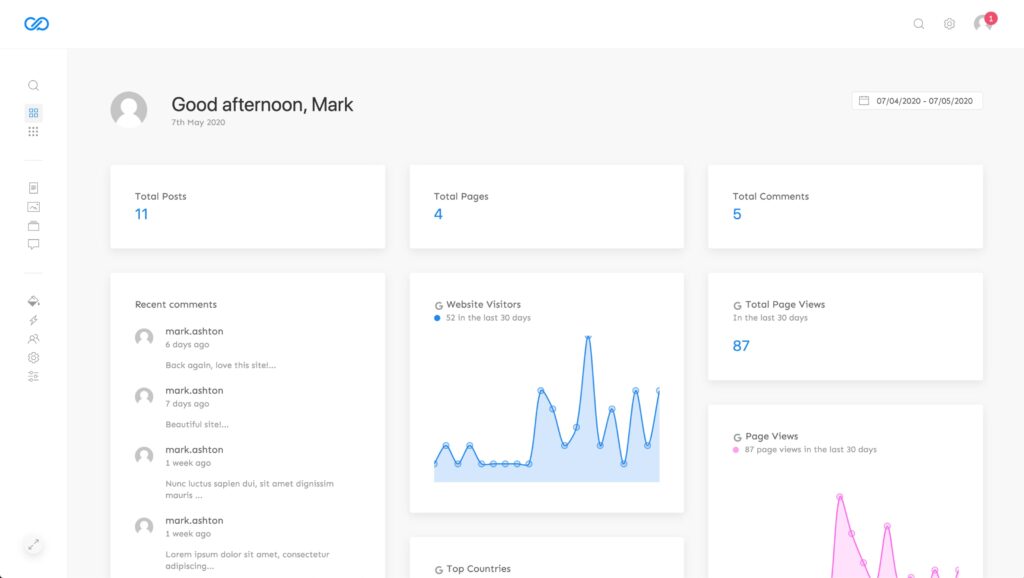Viewport: 1024px width, 578px height.
Task: Click the search icon in the top bar
Action: 919,24
